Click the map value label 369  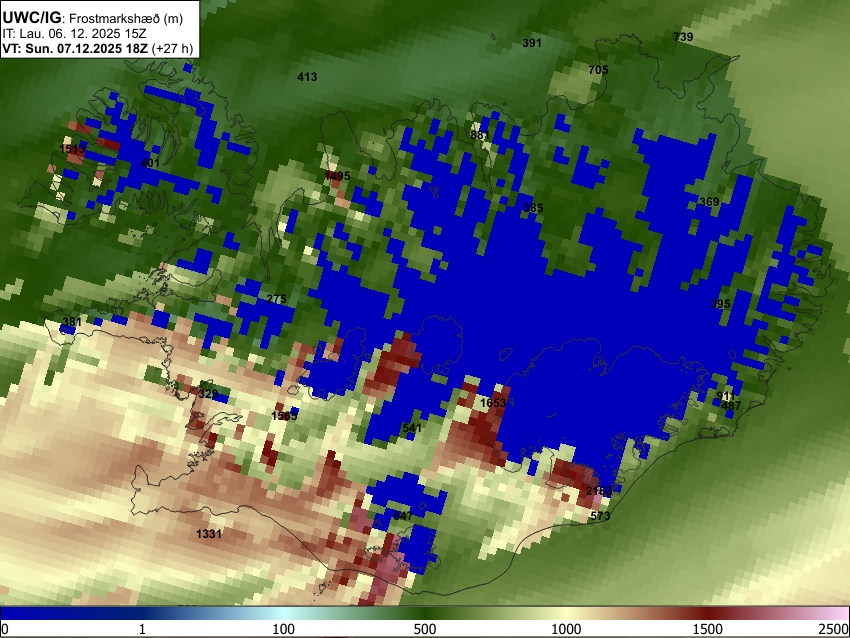pos(709,202)
